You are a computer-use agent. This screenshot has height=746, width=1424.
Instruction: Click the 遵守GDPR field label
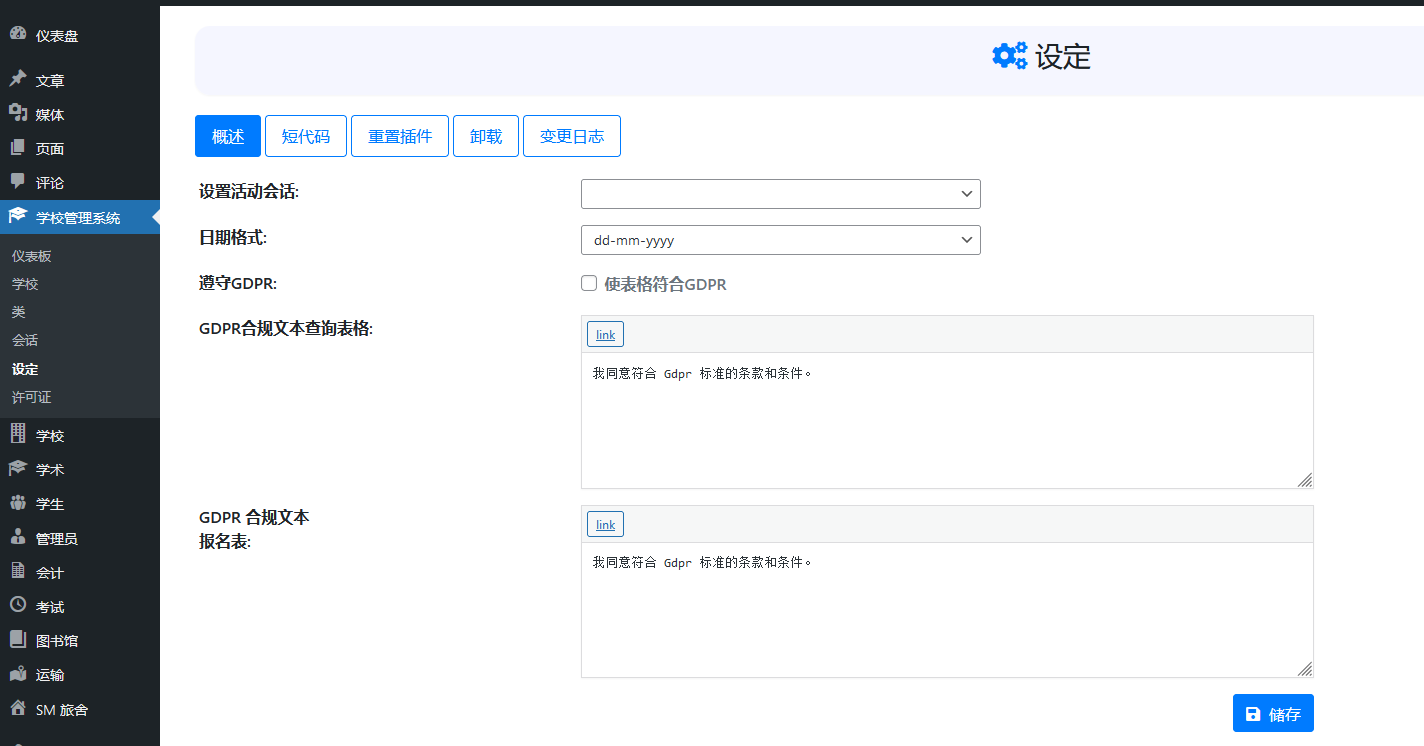click(238, 283)
